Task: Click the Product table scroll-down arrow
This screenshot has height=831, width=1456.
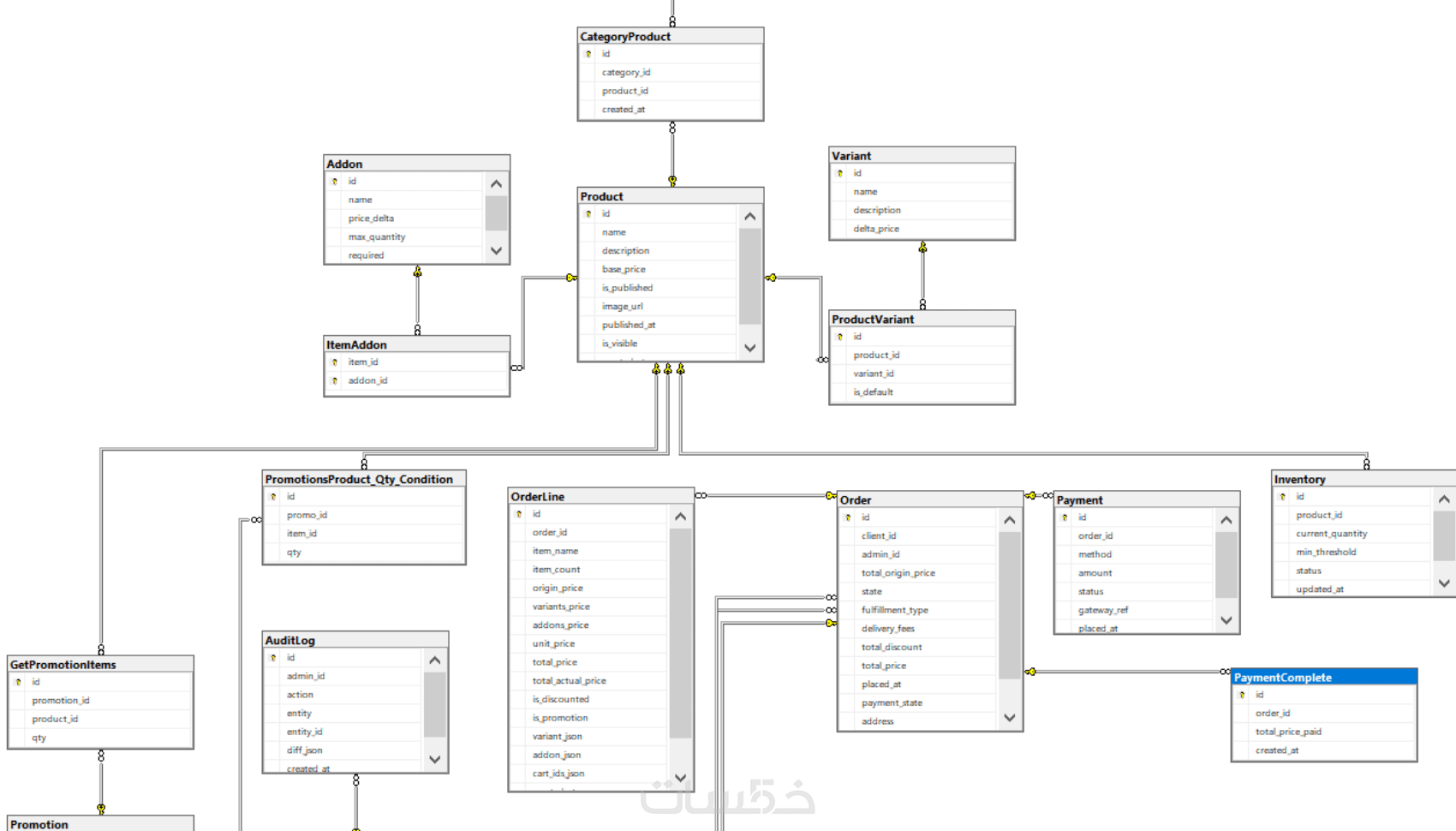Action: click(x=750, y=348)
